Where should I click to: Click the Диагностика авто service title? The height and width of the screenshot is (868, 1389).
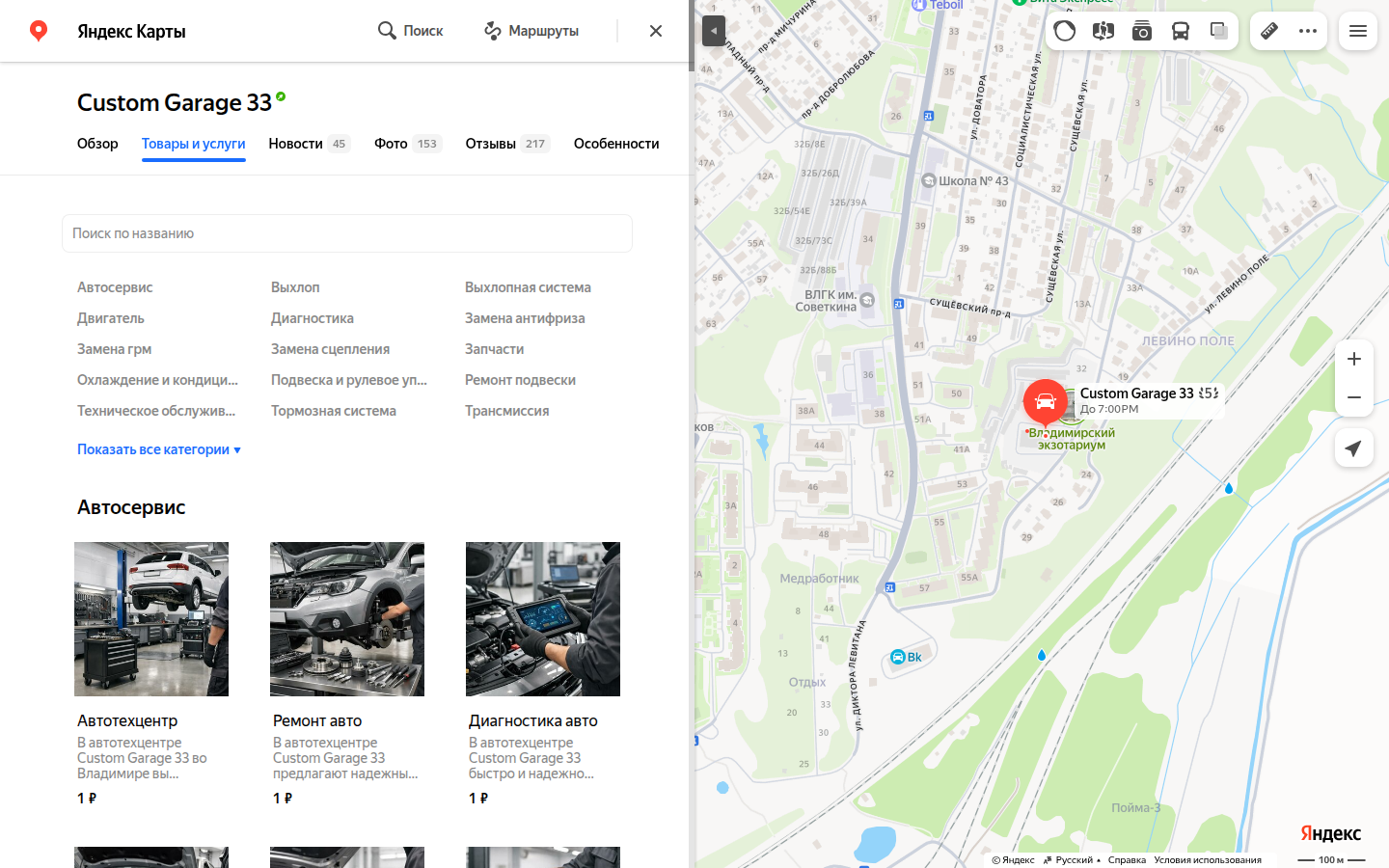[533, 720]
